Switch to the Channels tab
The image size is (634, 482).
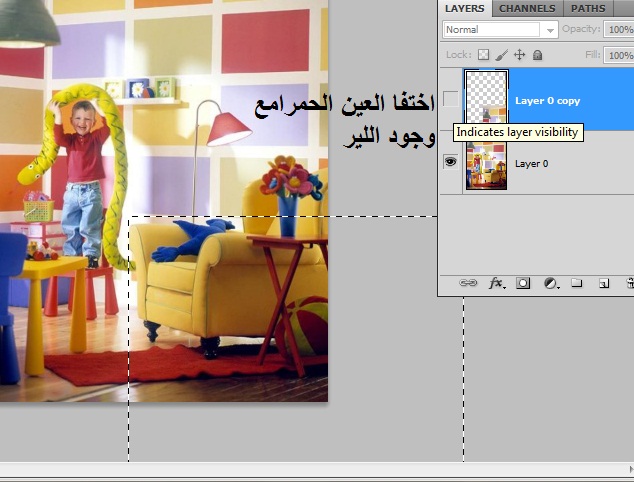click(527, 9)
